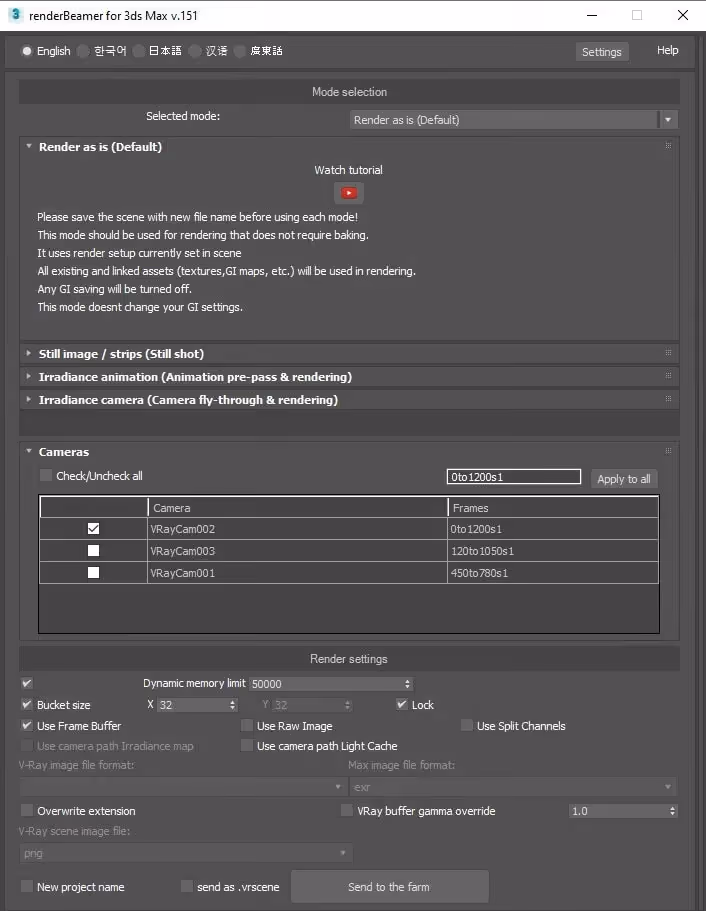706x911 pixels.
Task: Select Japanese language radio button
Action: tap(139, 51)
